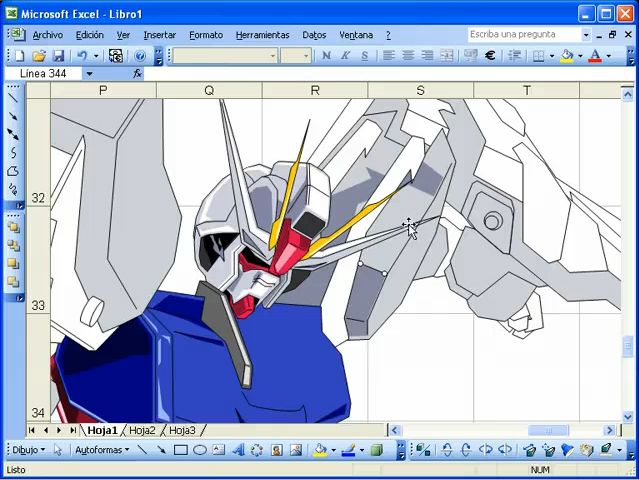The width and height of the screenshot is (639, 480).
Task: Open the Borders dropdown arrow
Action: point(552,56)
